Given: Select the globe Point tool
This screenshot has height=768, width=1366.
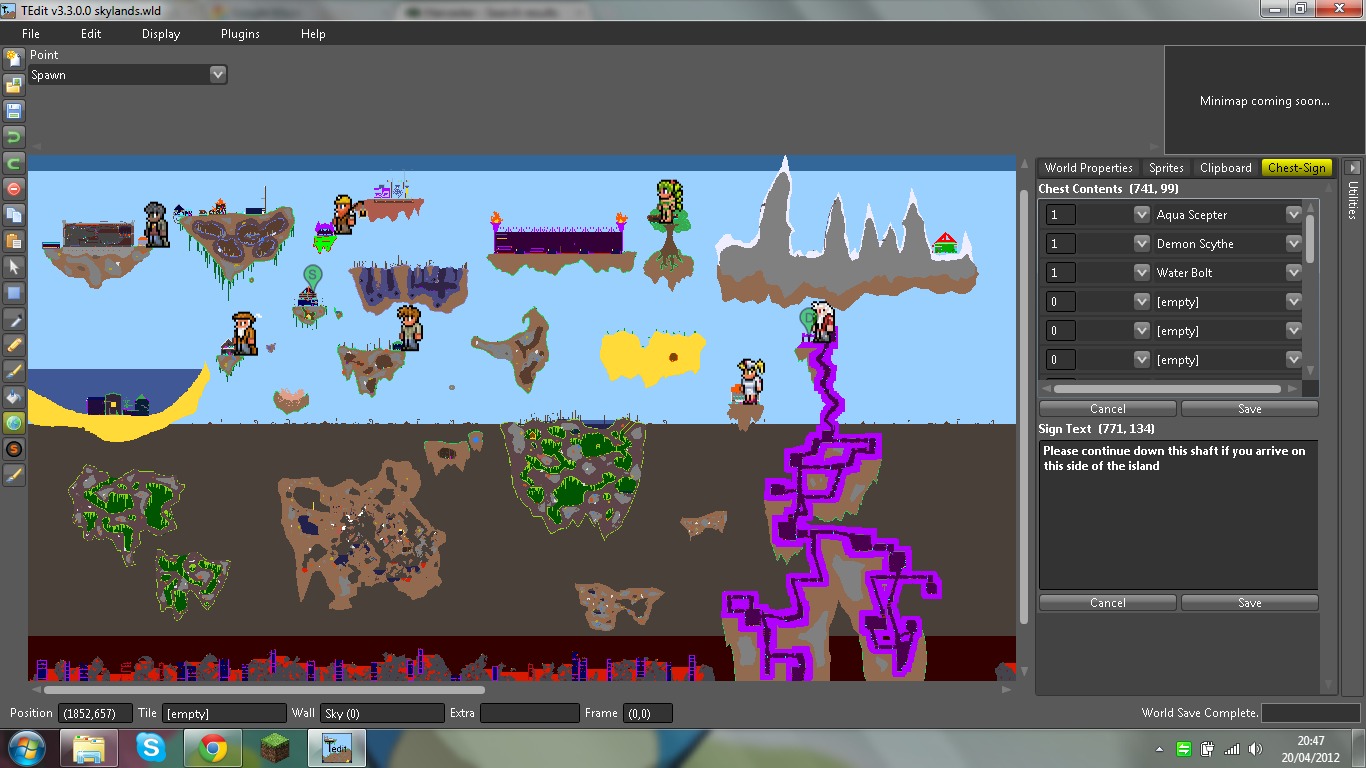Looking at the screenshot, I should pyautogui.click(x=14, y=422).
